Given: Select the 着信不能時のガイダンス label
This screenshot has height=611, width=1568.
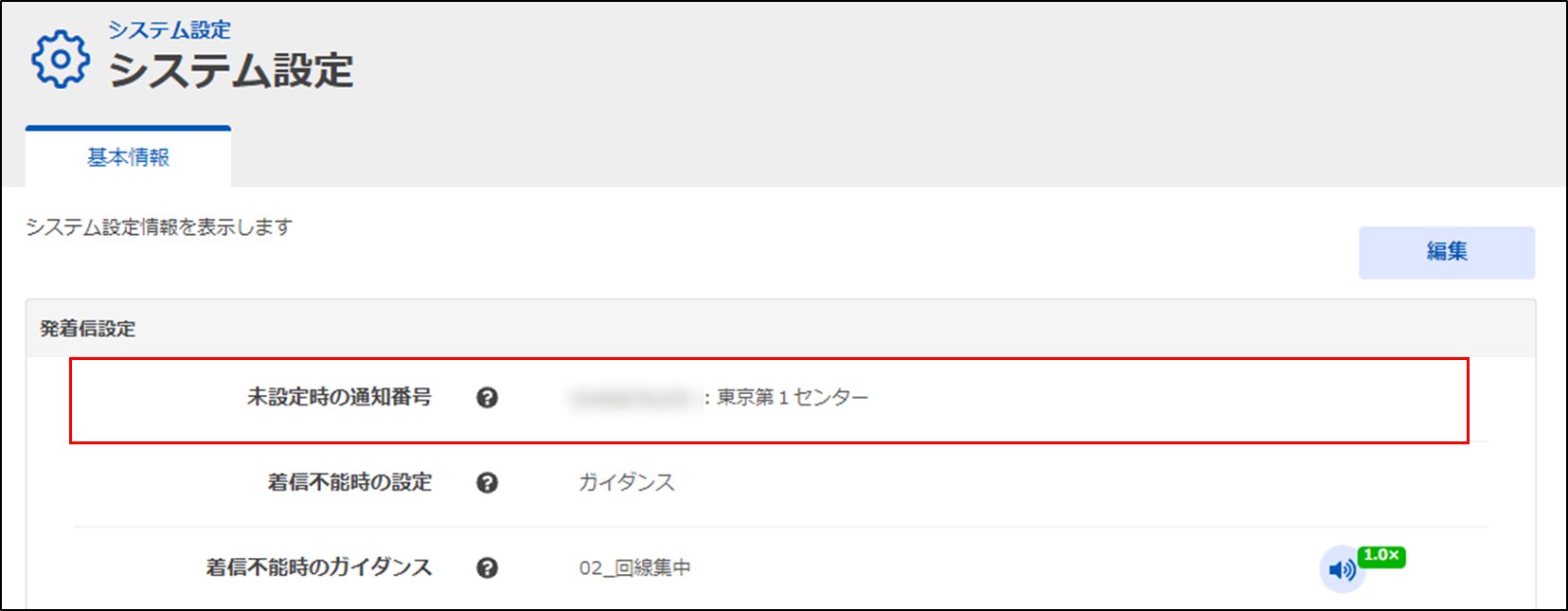Looking at the screenshot, I should click(x=319, y=568).
